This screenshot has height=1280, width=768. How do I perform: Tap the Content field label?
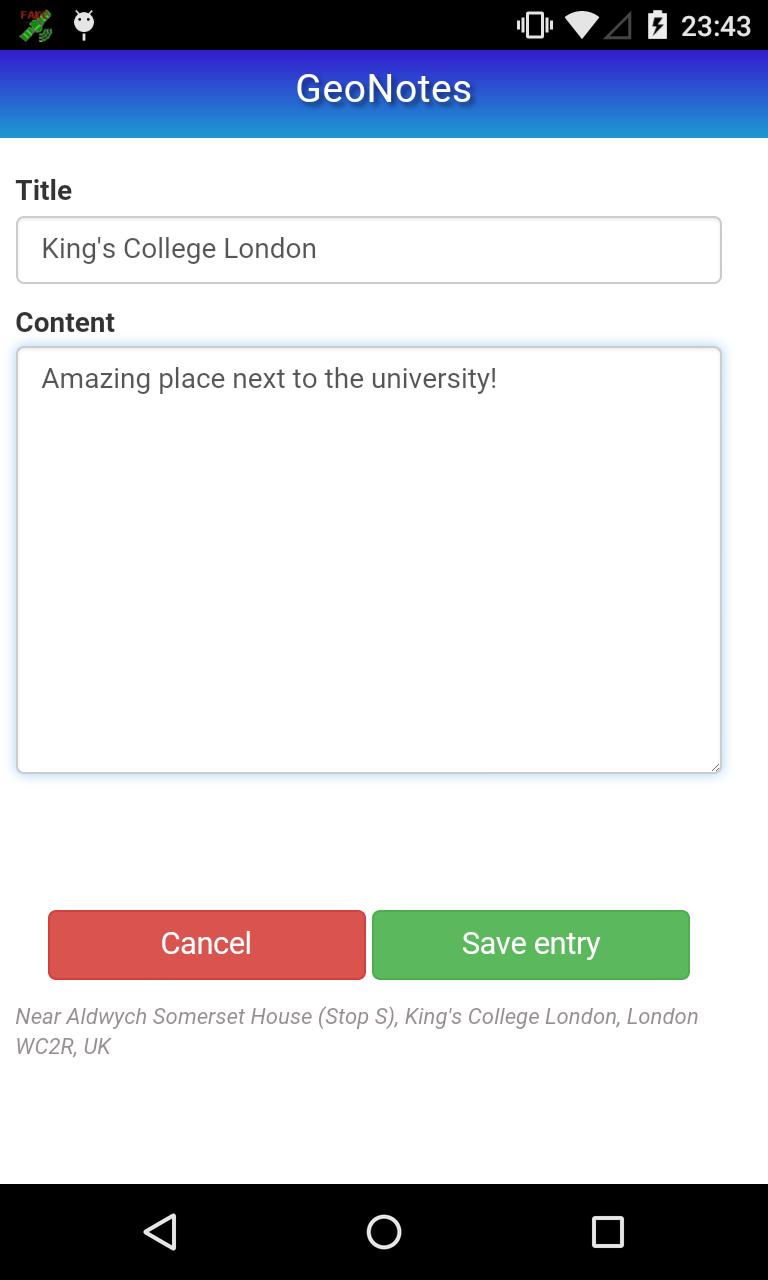pyautogui.click(x=65, y=322)
